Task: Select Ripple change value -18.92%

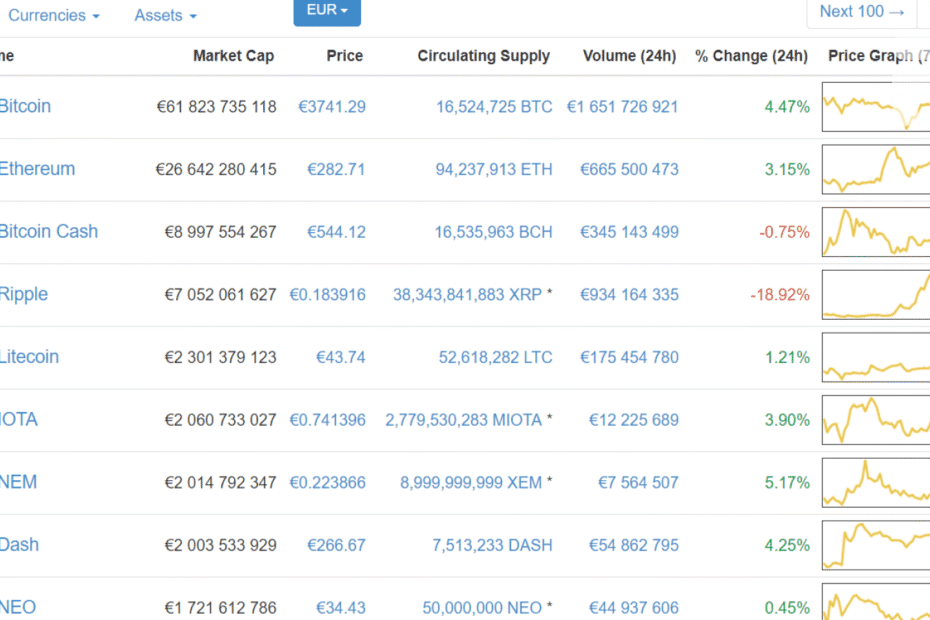Action: point(780,295)
